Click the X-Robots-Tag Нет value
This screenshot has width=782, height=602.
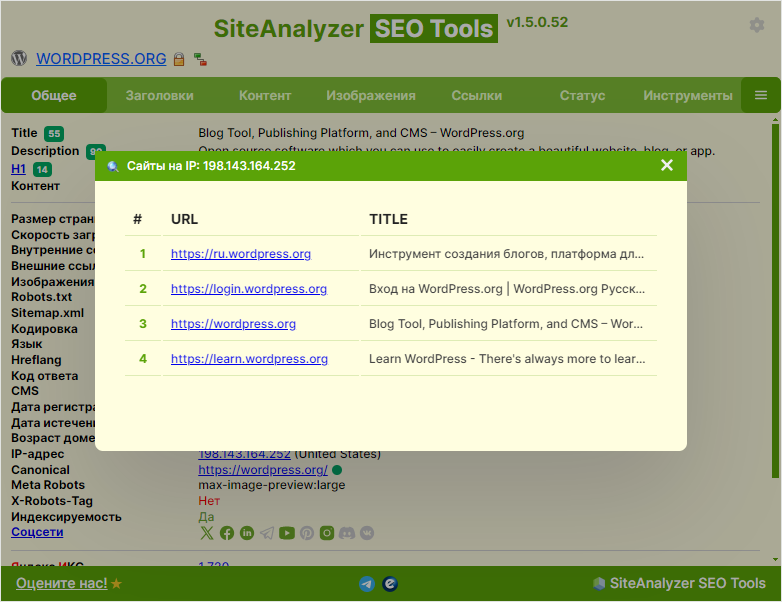(209, 501)
